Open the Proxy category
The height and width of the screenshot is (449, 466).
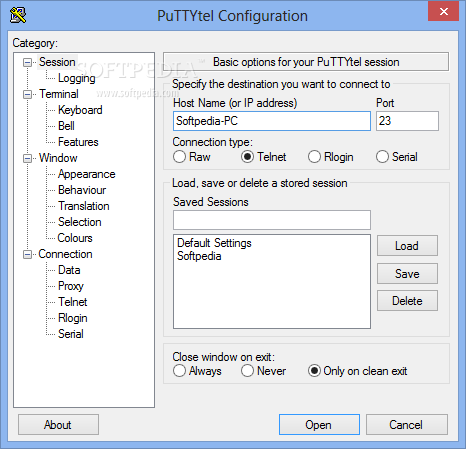click(70, 286)
